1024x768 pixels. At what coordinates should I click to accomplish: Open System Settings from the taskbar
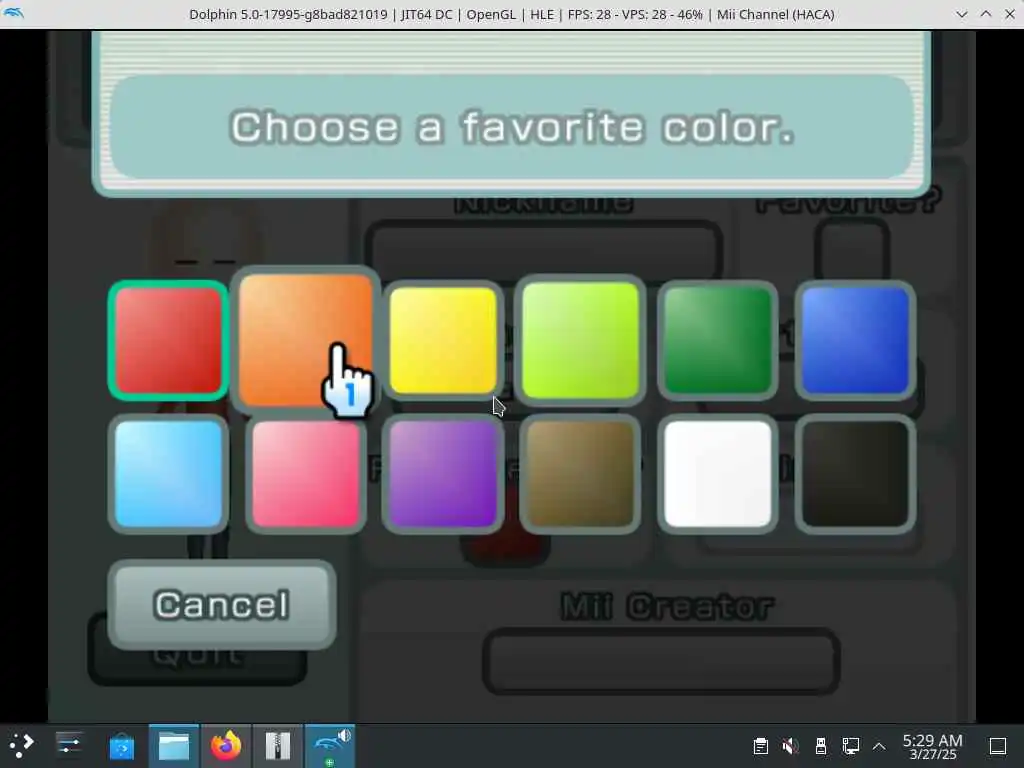point(69,745)
